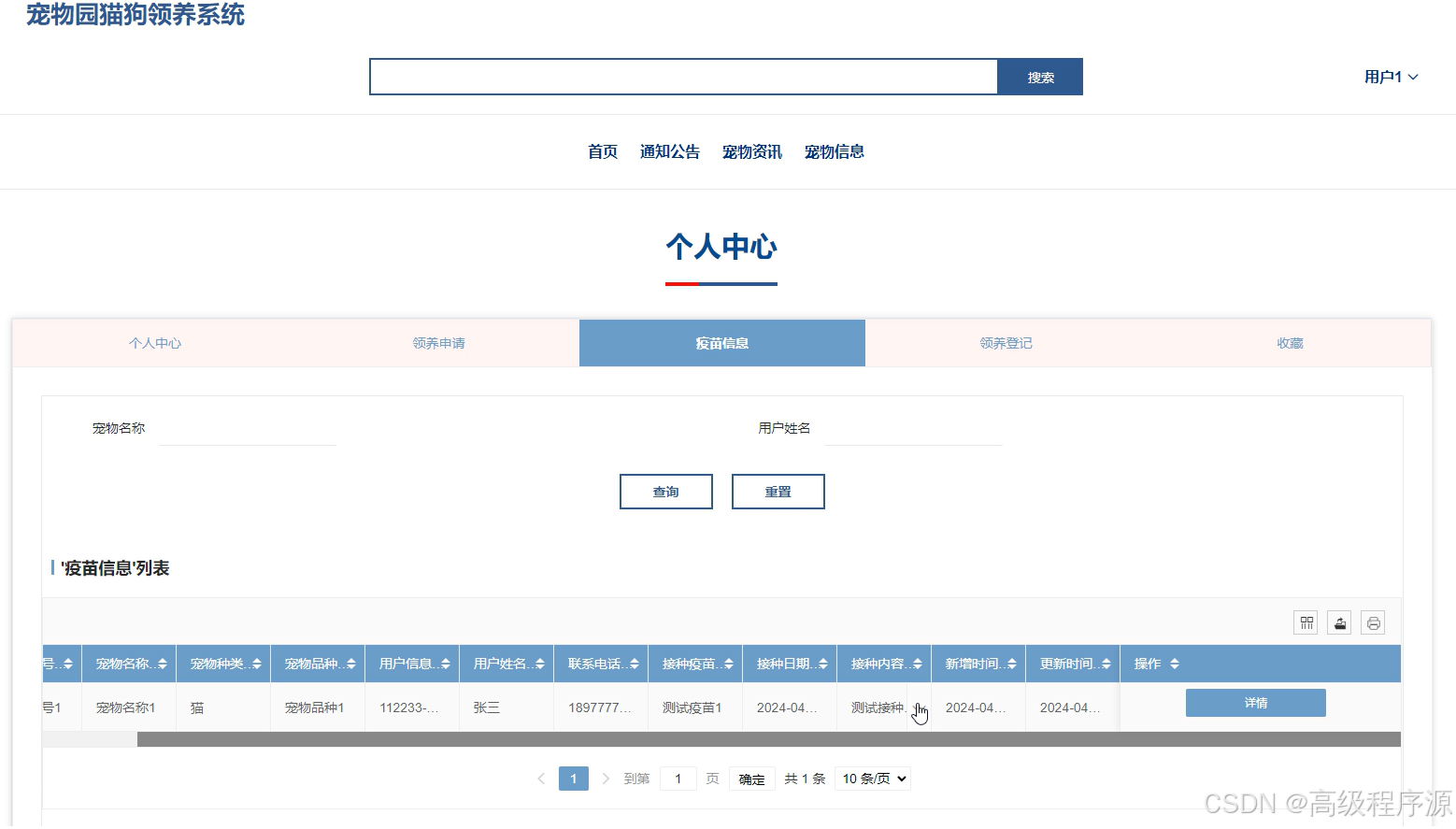Sort by 宠物品种 column arrows
Screen dimensions: 1456x829
(351, 664)
